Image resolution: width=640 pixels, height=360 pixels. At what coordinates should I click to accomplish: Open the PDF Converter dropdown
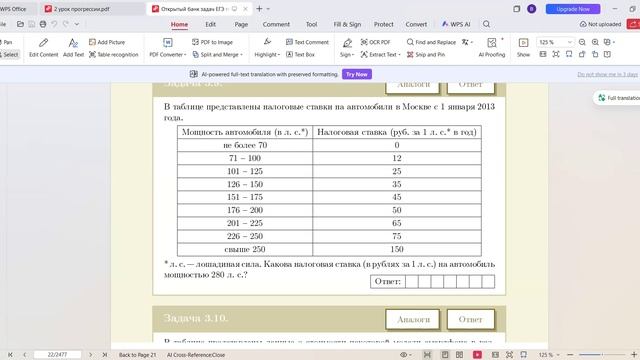(x=168, y=47)
